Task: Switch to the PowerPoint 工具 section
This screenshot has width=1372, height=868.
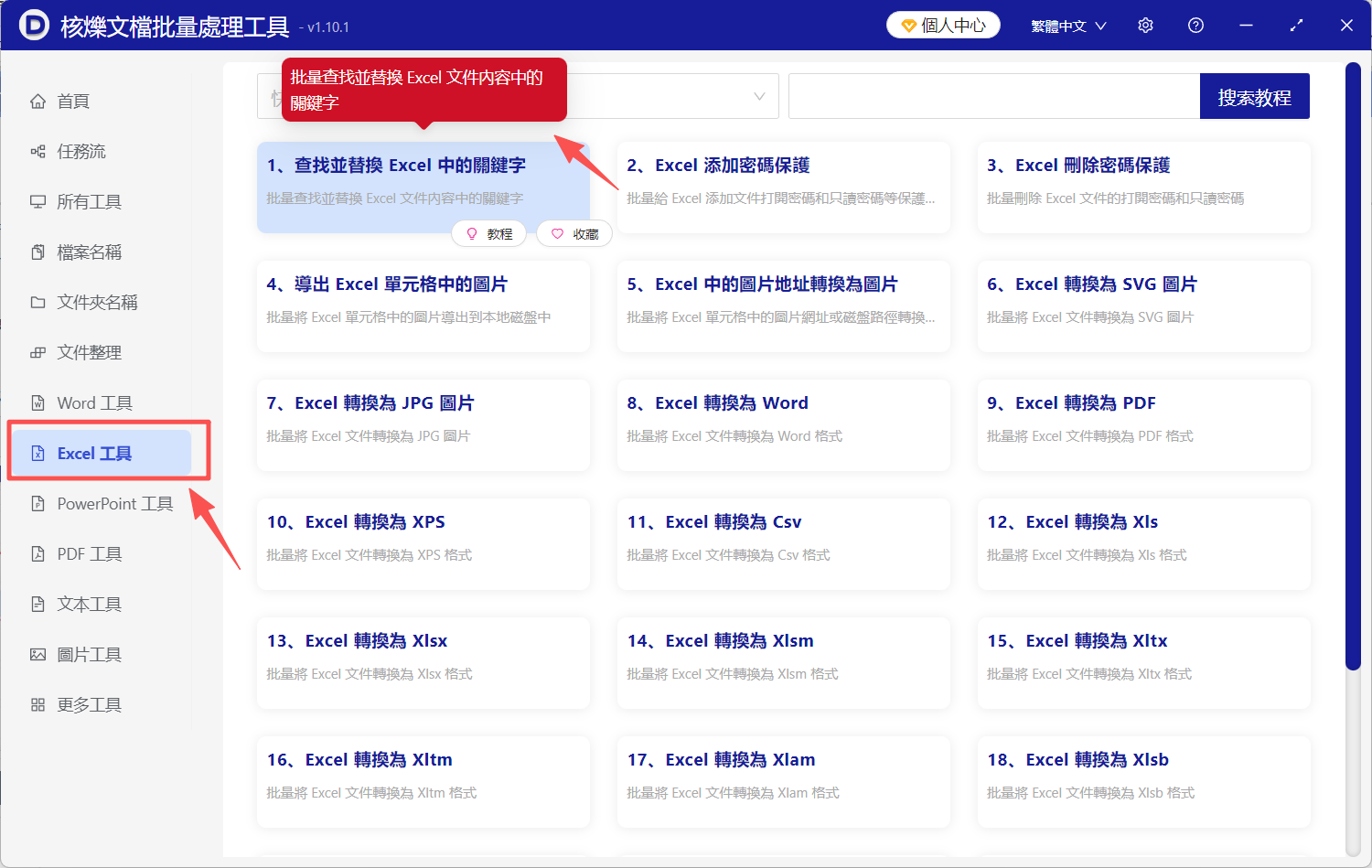Action: pos(37,503)
